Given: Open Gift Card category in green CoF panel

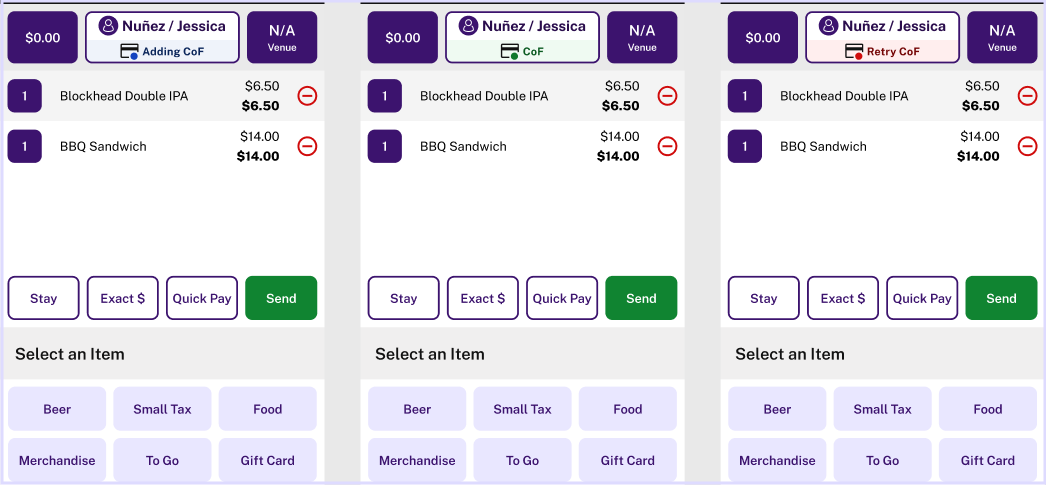Looking at the screenshot, I should tap(628, 460).
